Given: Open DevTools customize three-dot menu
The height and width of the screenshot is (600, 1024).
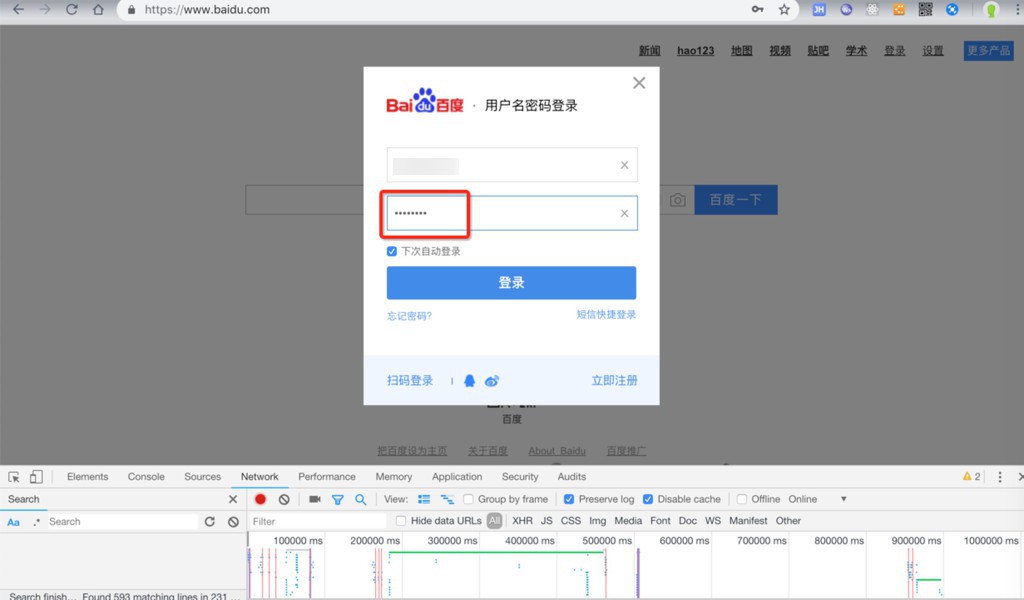Looking at the screenshot, I should pos(1000,477).
